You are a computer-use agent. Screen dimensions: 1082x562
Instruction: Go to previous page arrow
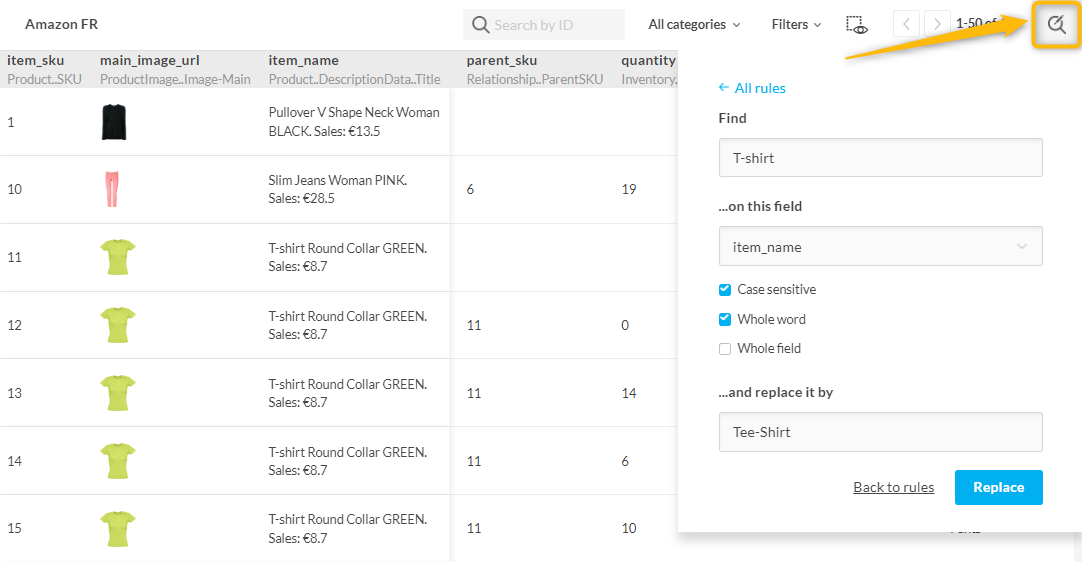(x=906, y=24)
